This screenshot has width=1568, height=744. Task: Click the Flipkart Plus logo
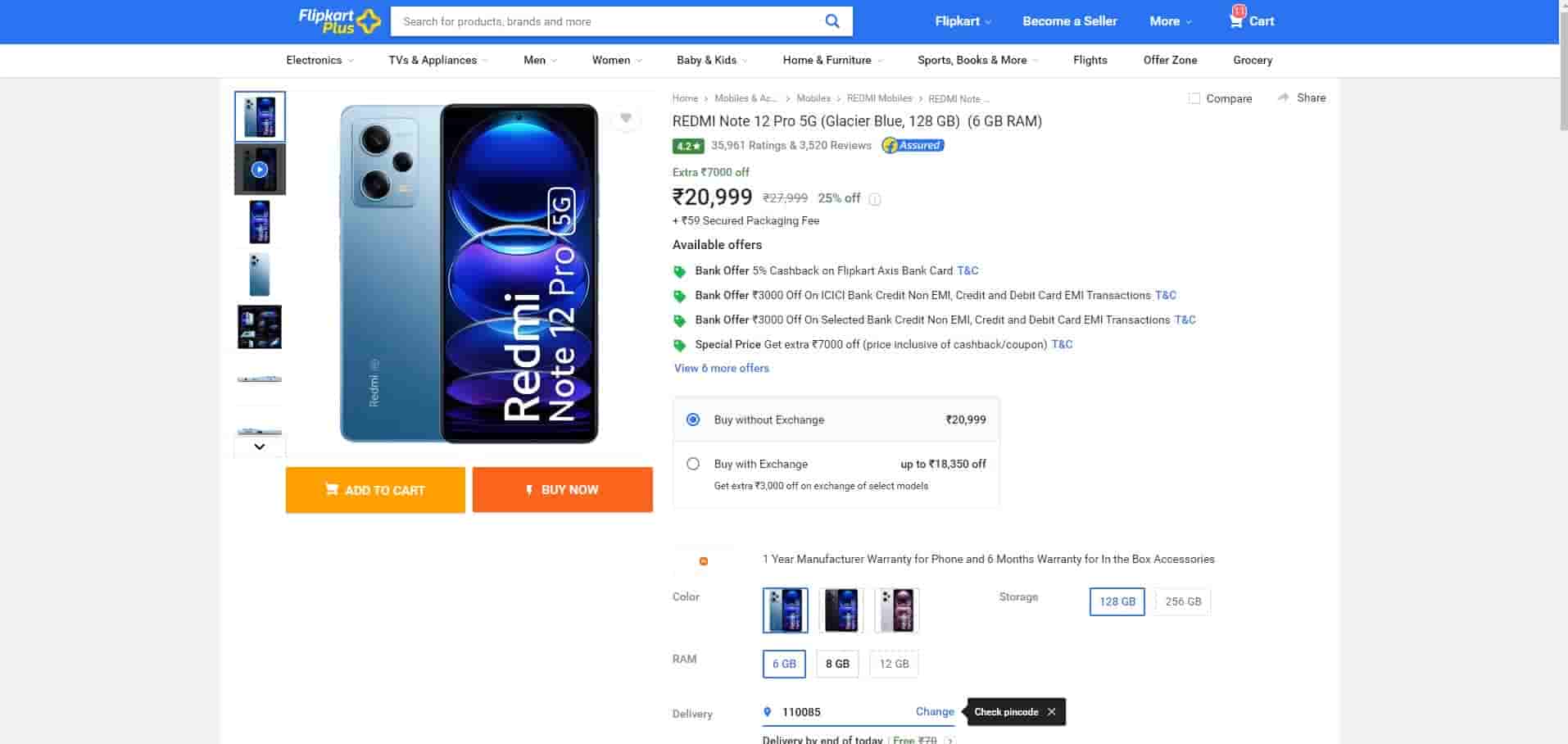tap(339, 21)
